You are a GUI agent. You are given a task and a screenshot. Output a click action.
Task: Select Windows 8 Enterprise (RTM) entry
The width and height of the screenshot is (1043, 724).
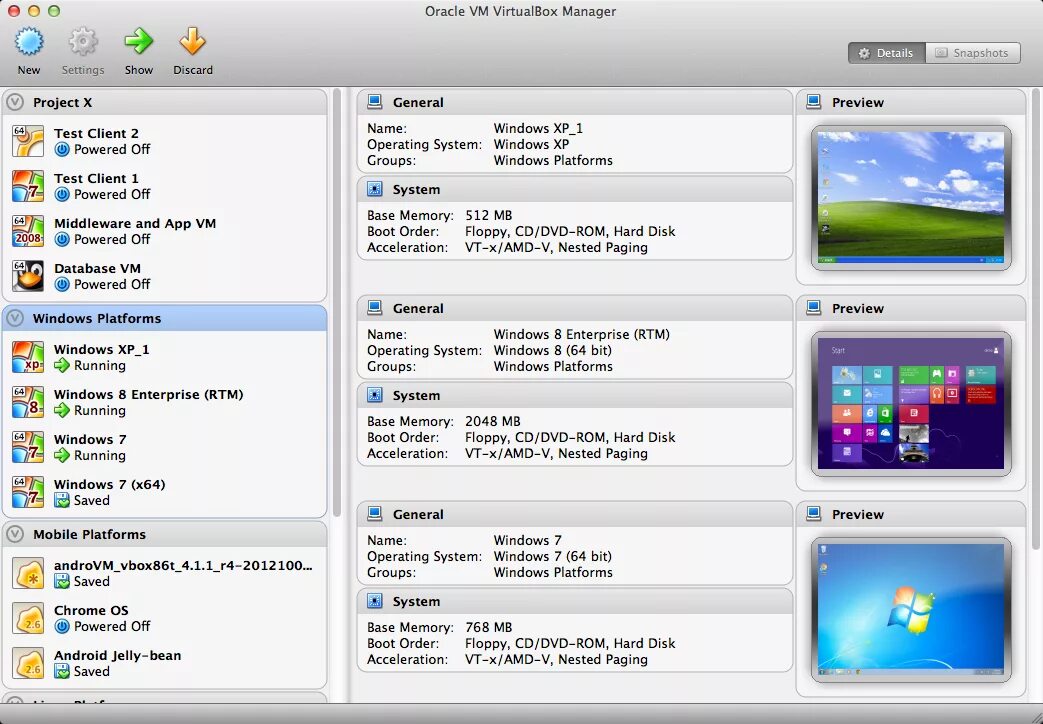pos(165,402)
